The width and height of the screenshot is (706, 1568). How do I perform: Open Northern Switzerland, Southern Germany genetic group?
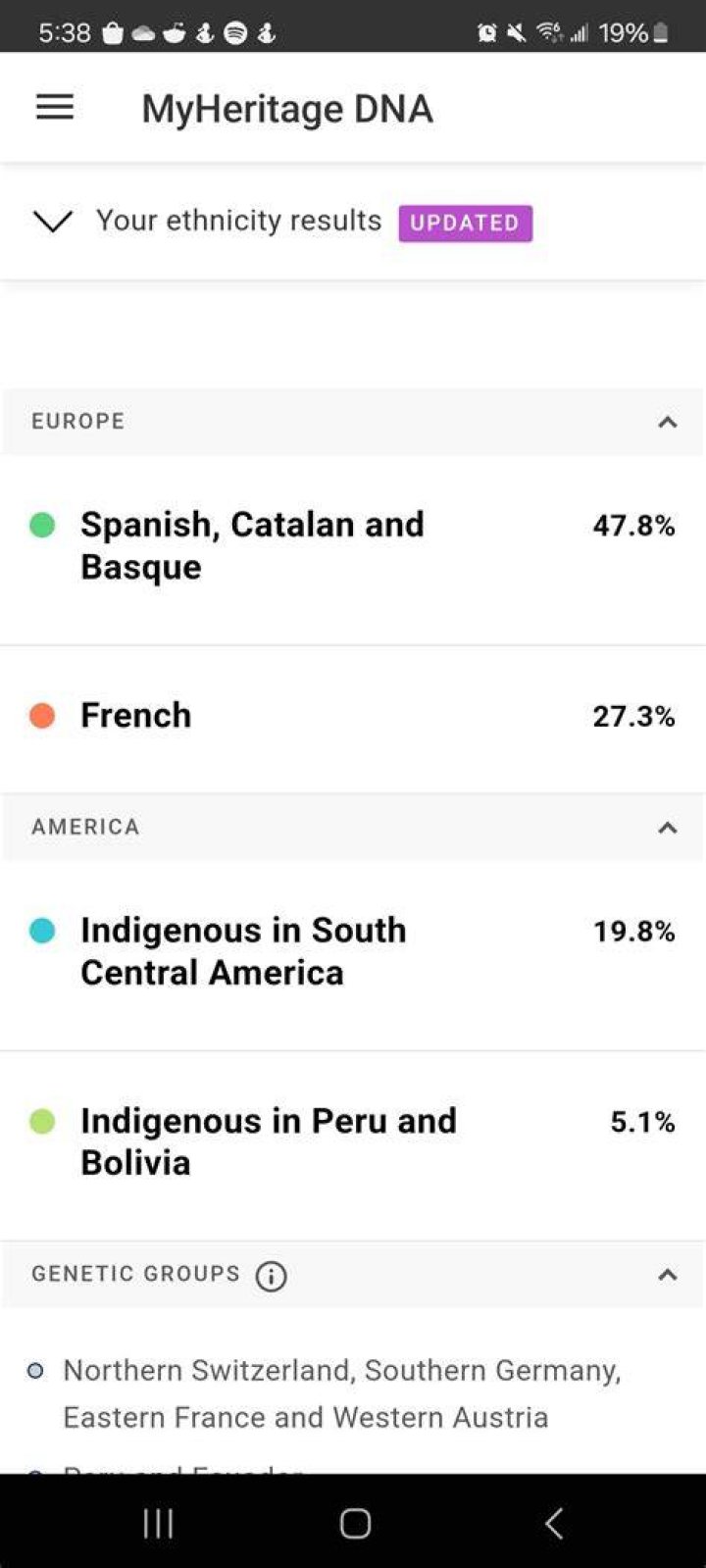point(341,1393)
